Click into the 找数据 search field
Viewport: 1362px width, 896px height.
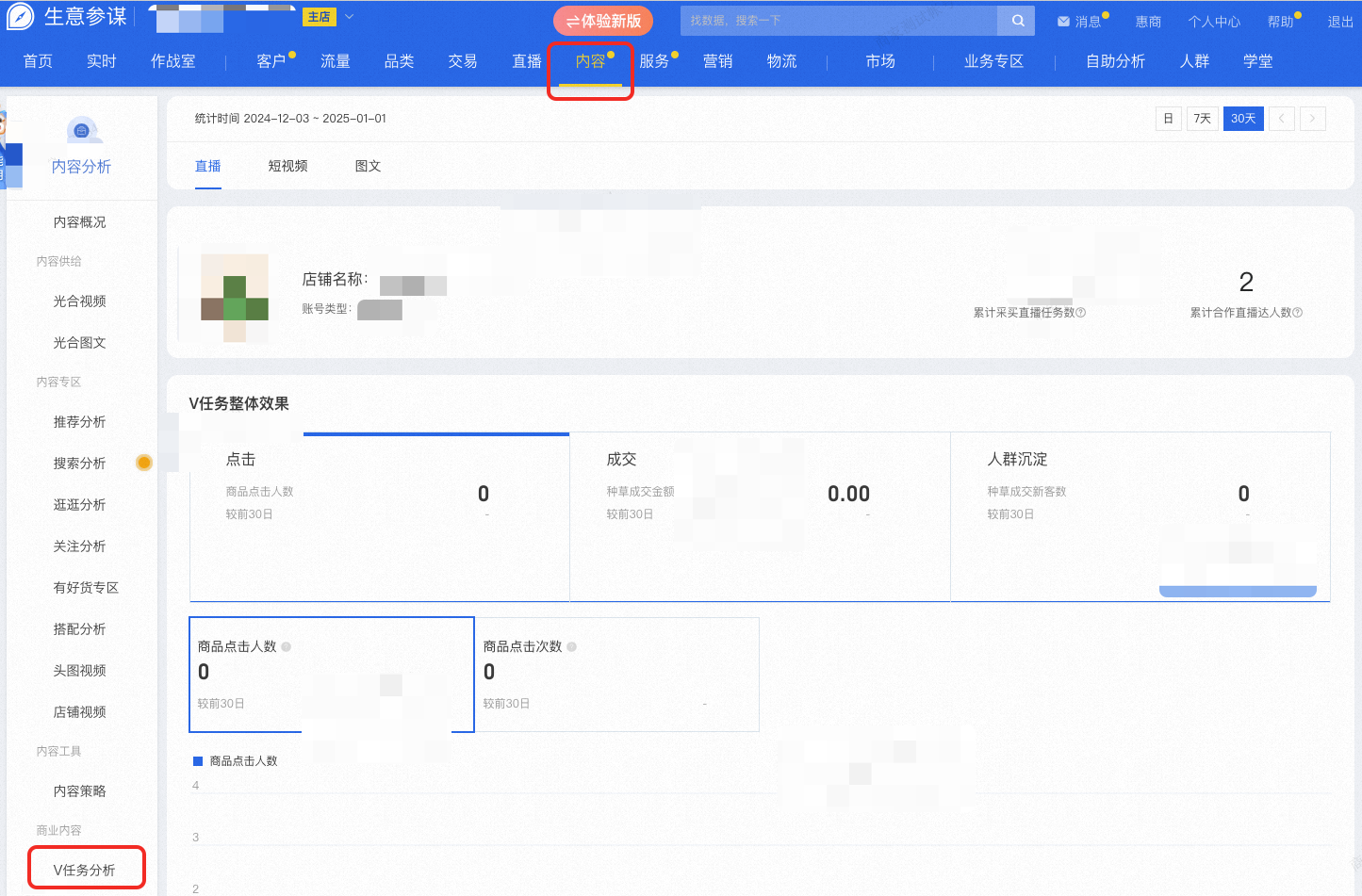click(840, 21)
